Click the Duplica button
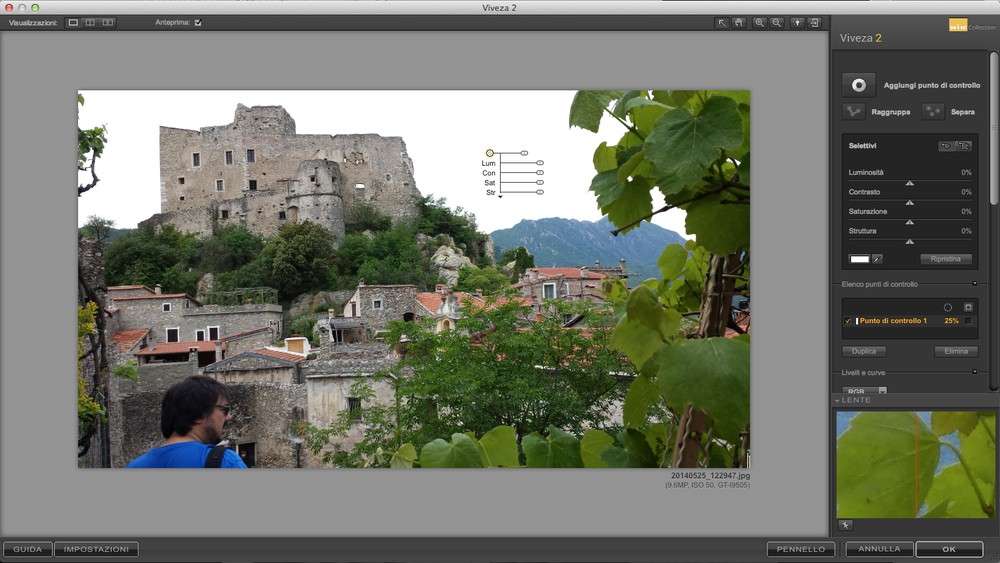1000x563 pixels. pos(863,352)
